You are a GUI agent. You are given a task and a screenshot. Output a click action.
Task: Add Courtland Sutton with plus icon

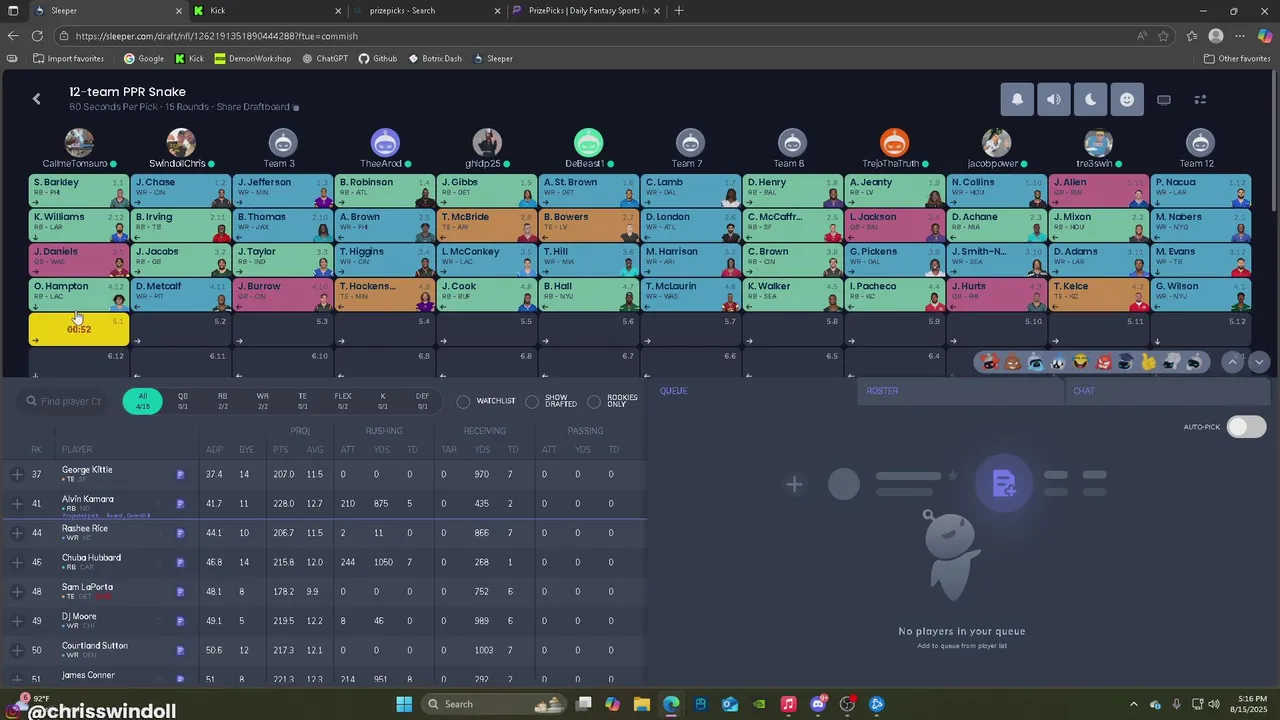point(17,651)
